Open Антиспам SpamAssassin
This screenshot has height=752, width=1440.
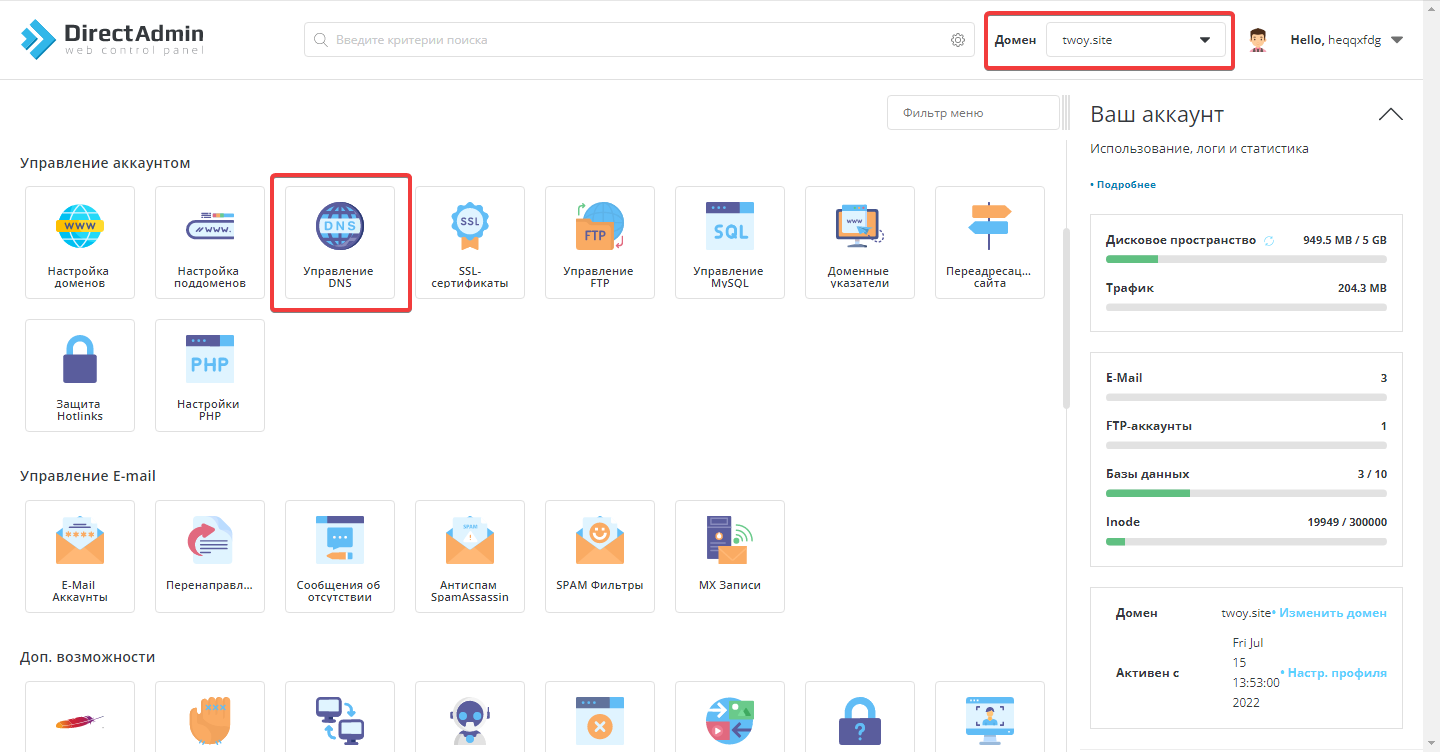pos(470,556)
